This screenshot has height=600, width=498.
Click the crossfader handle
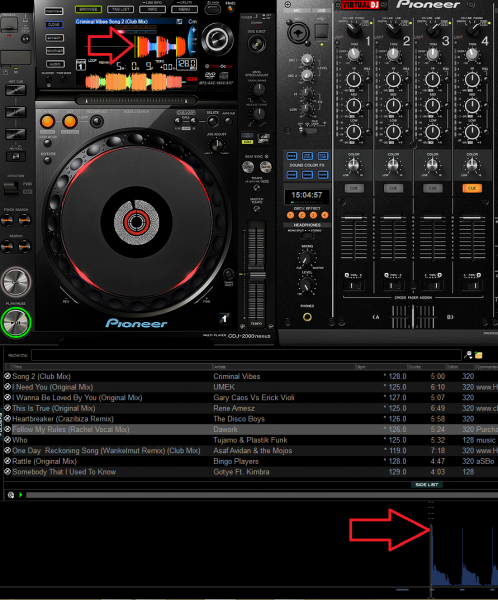click(x=413, y=317)
